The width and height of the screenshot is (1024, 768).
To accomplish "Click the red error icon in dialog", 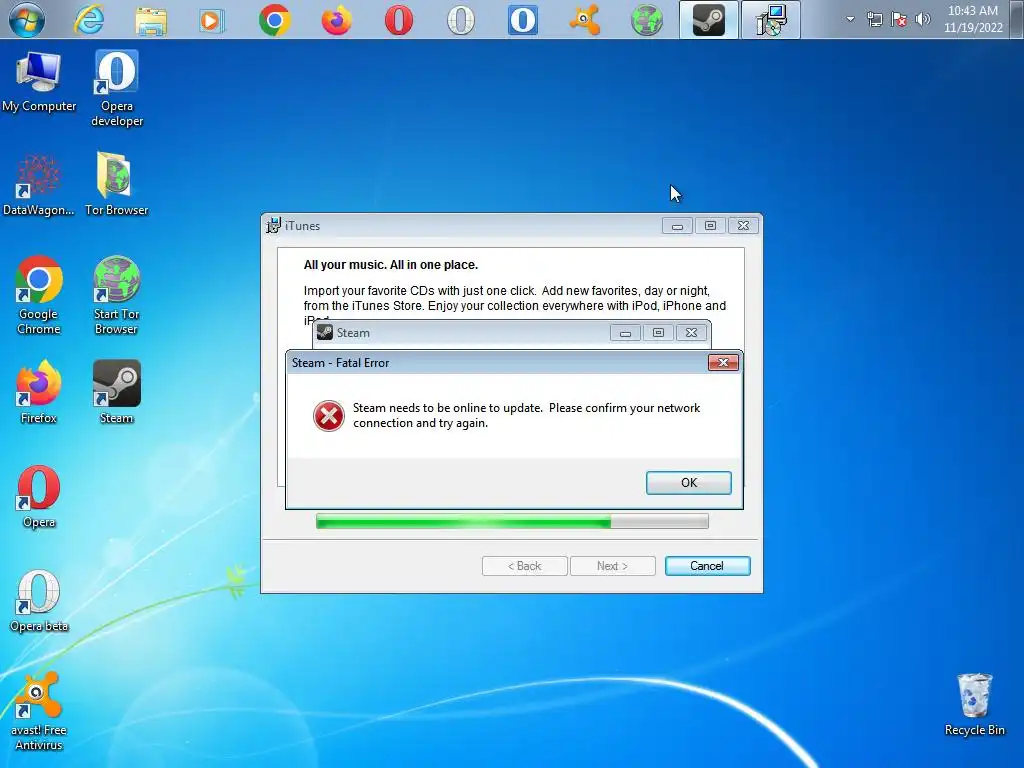I will tap(328, 416).
